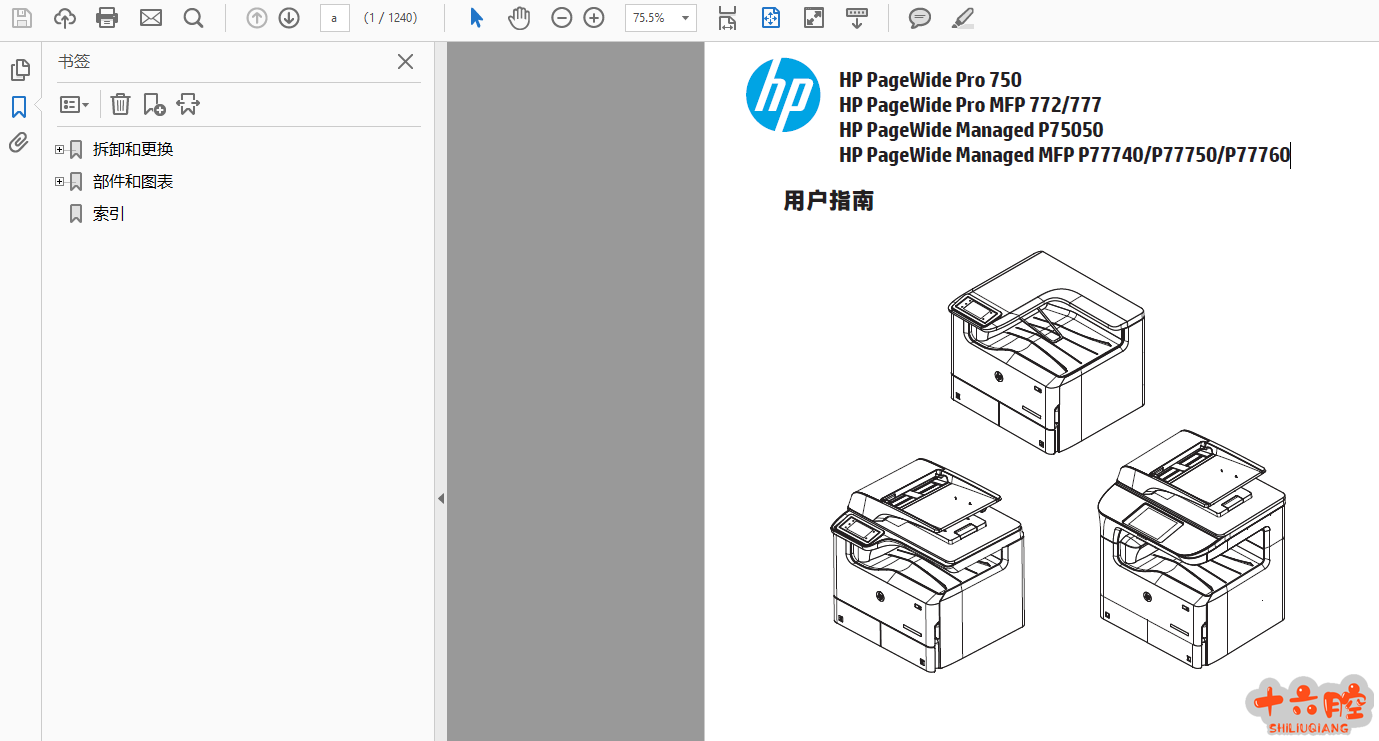1379x741 pixels.
Task: Click the email envelope icon
Action: point(151,18)
